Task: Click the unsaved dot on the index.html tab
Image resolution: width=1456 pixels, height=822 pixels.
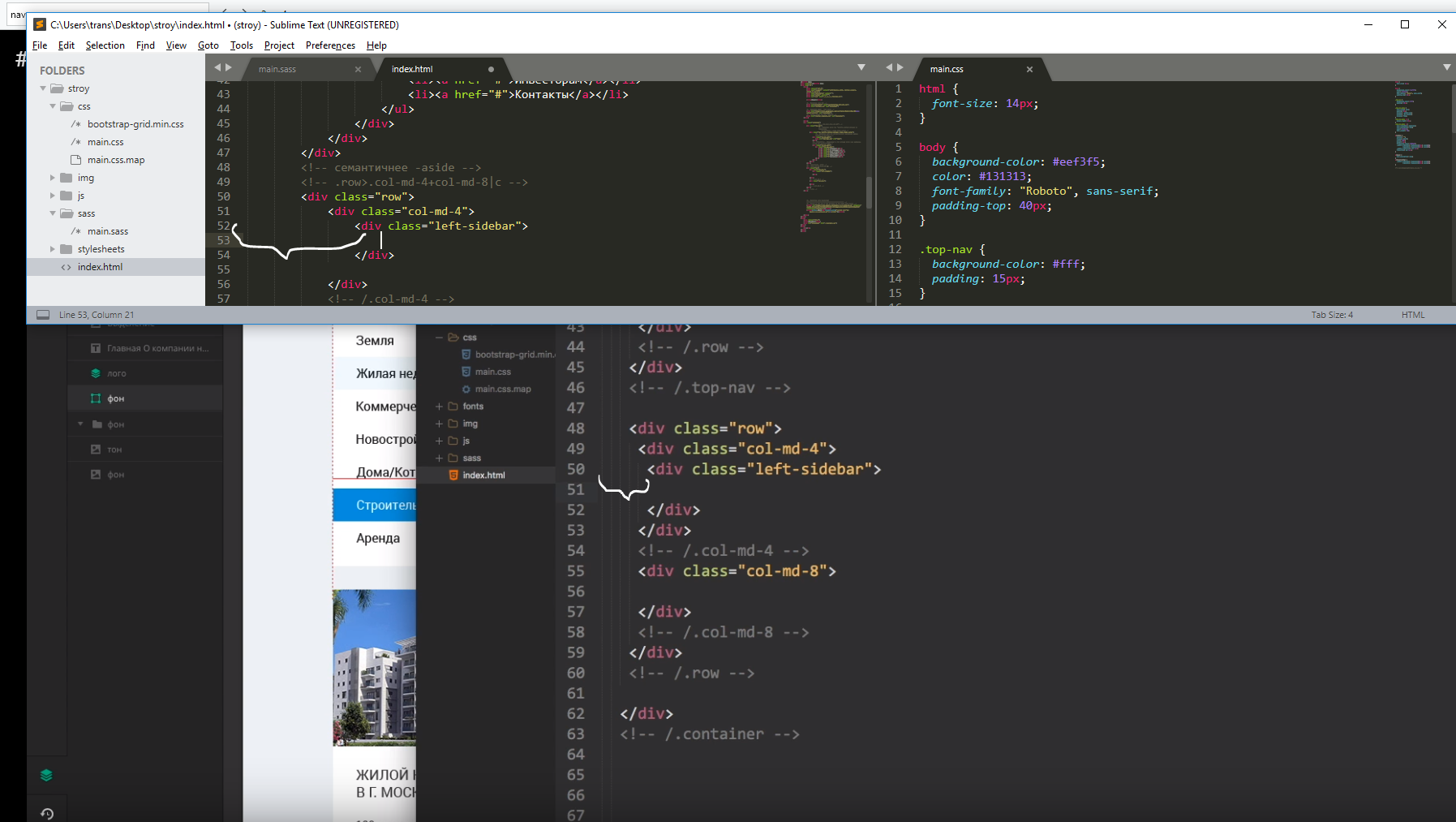Action: (491, 69)
